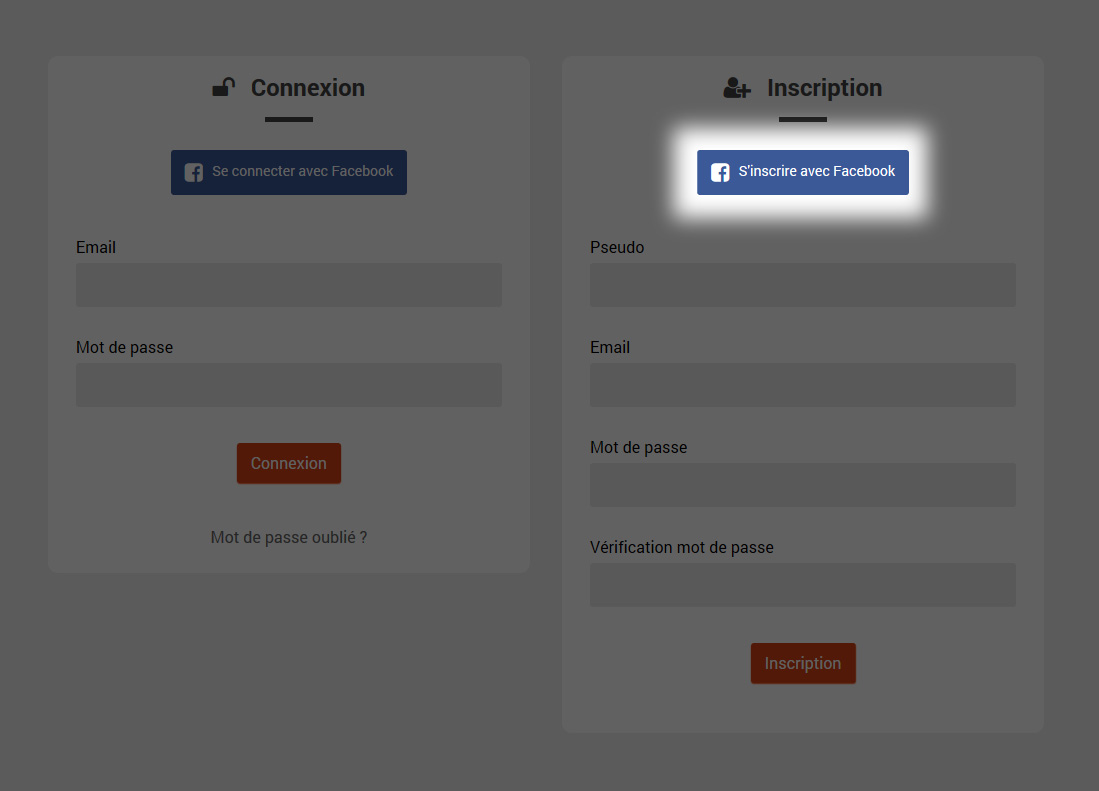Click the Inscription heading title
The width and height of the screenshot is (1099, 791).
click(x=824, y=88)
